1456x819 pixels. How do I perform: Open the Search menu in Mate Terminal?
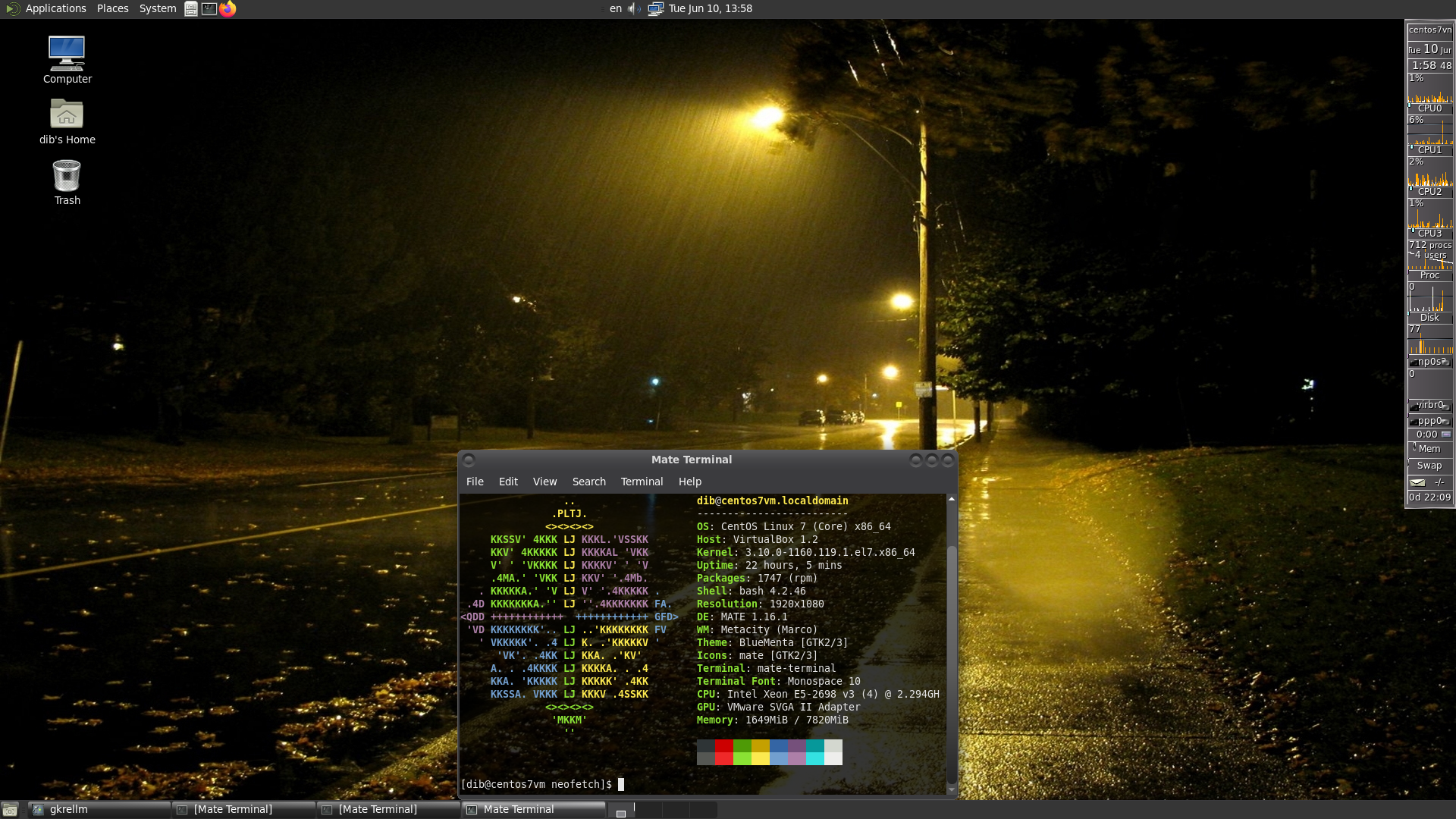(x=589, y=482)
